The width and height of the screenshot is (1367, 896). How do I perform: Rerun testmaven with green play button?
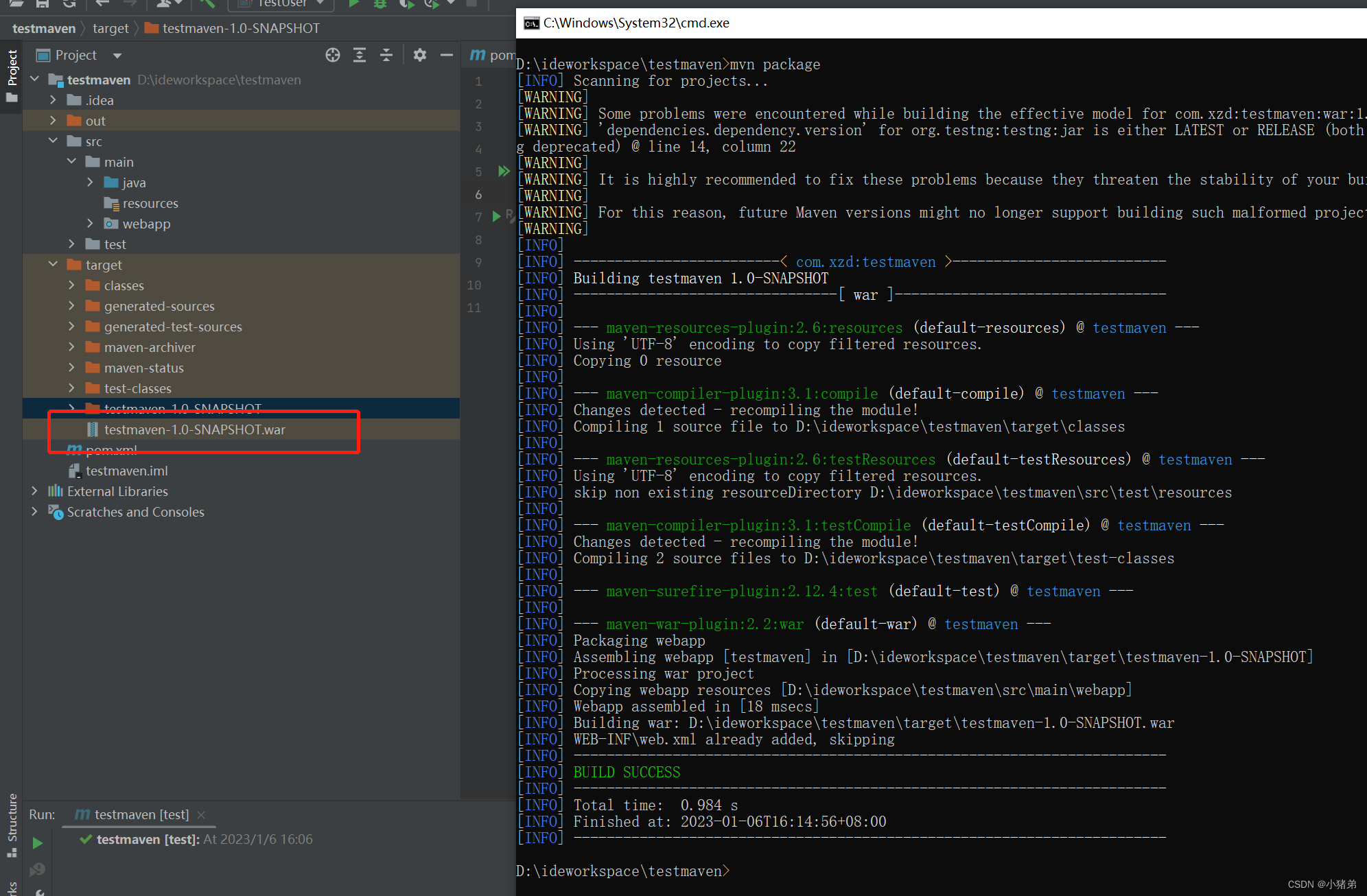point(38,842)
